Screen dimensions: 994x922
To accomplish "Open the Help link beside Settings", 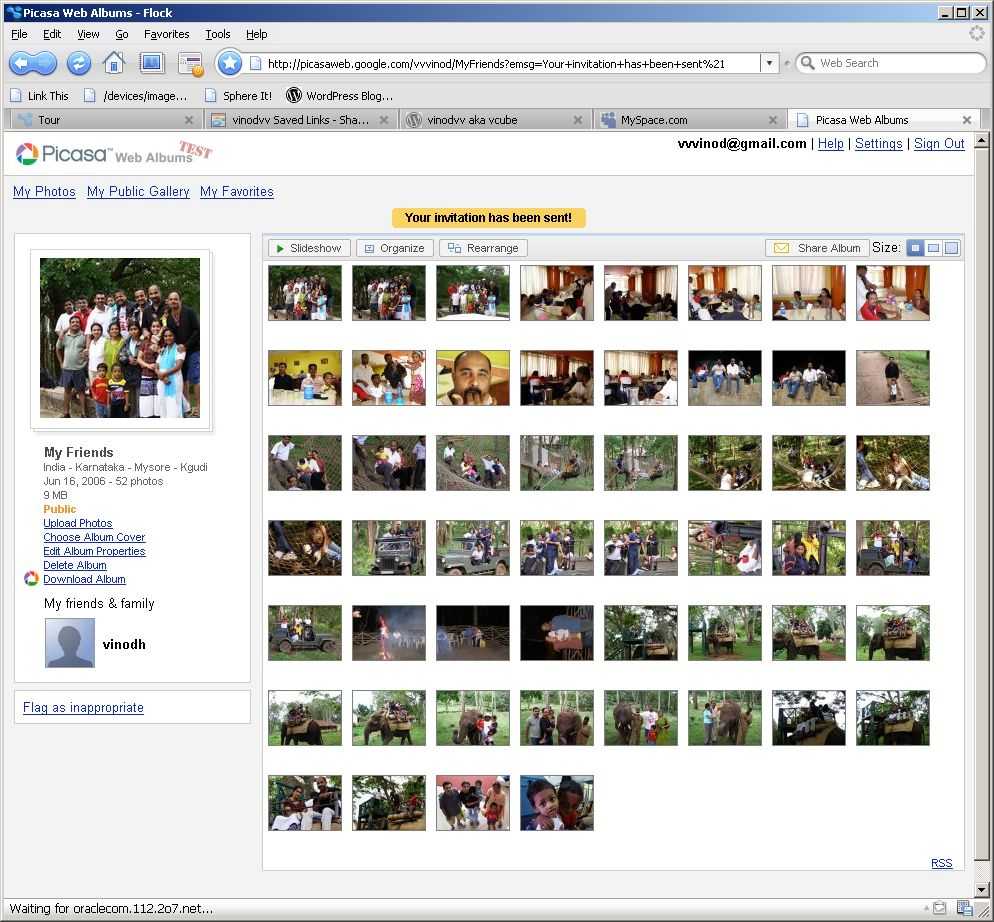I will tap(830, 144).
